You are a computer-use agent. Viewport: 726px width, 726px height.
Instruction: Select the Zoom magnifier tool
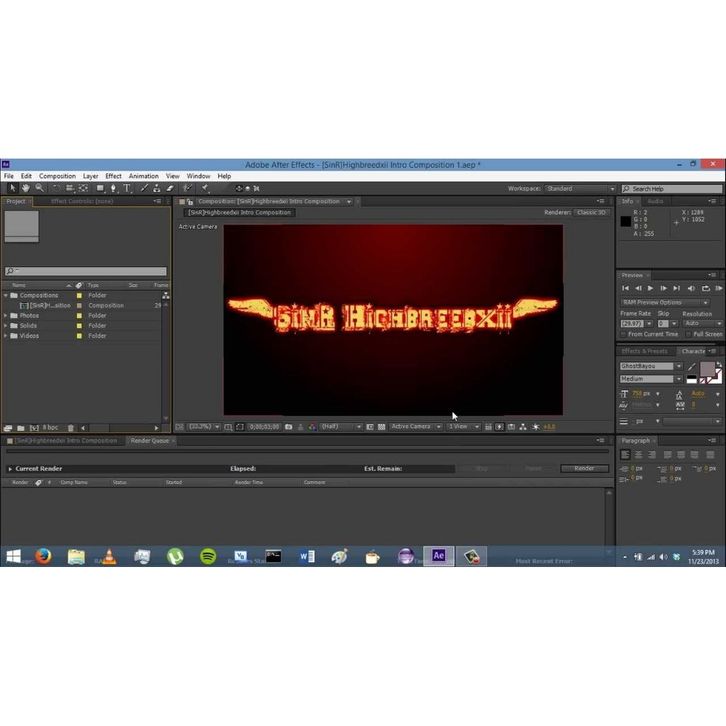tap(40, 188)
